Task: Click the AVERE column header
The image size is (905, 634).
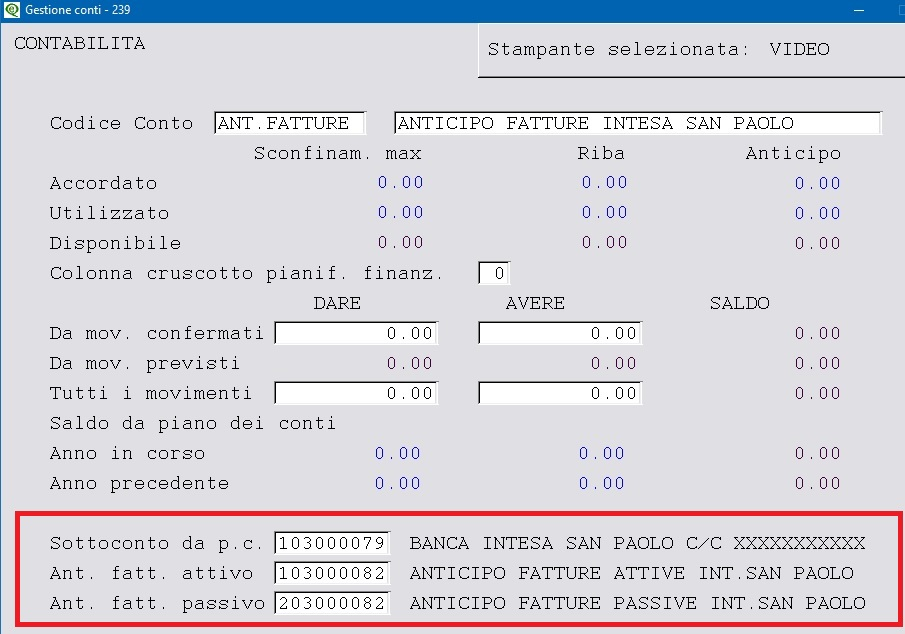Action: click(535, 304)
